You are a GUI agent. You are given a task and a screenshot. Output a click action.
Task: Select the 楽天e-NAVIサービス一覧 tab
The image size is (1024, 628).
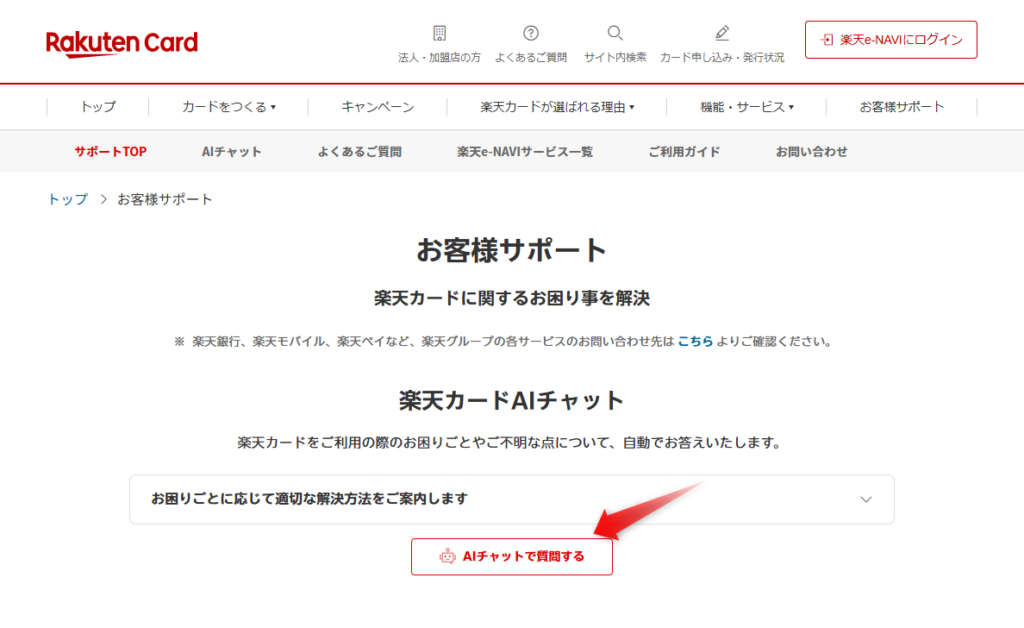pyautogui.click(x=524, y=151)
